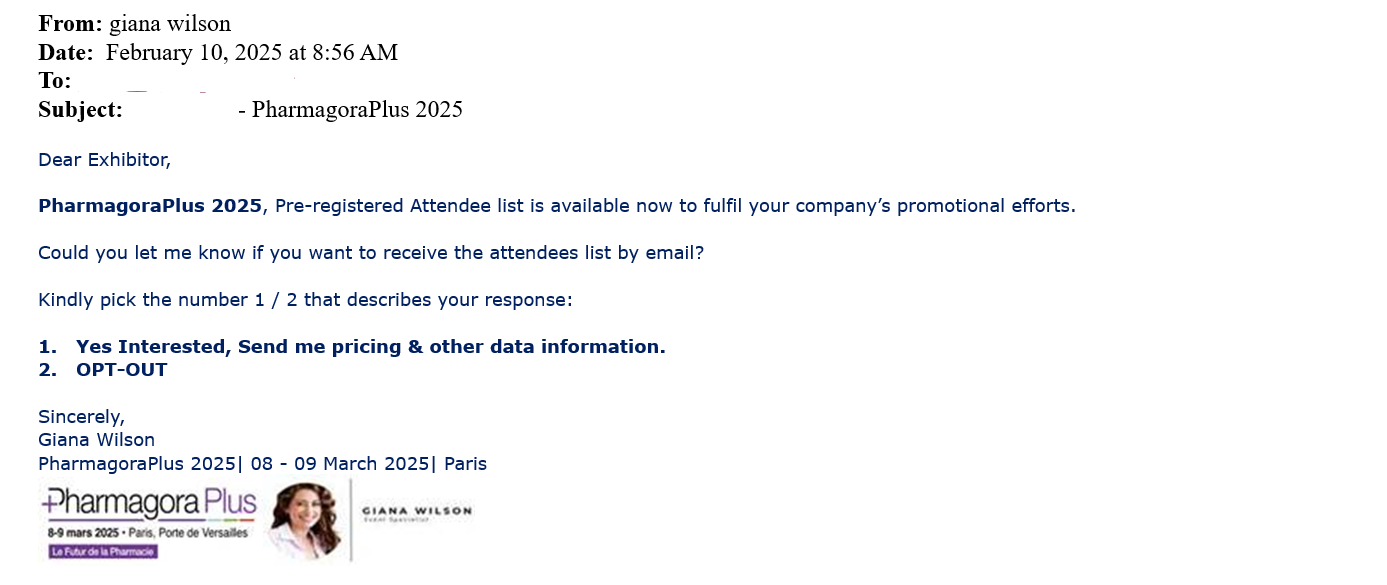Click the bold "Subject:" header label
This screenshot has height=585, width=1387.
coord(80,109)
